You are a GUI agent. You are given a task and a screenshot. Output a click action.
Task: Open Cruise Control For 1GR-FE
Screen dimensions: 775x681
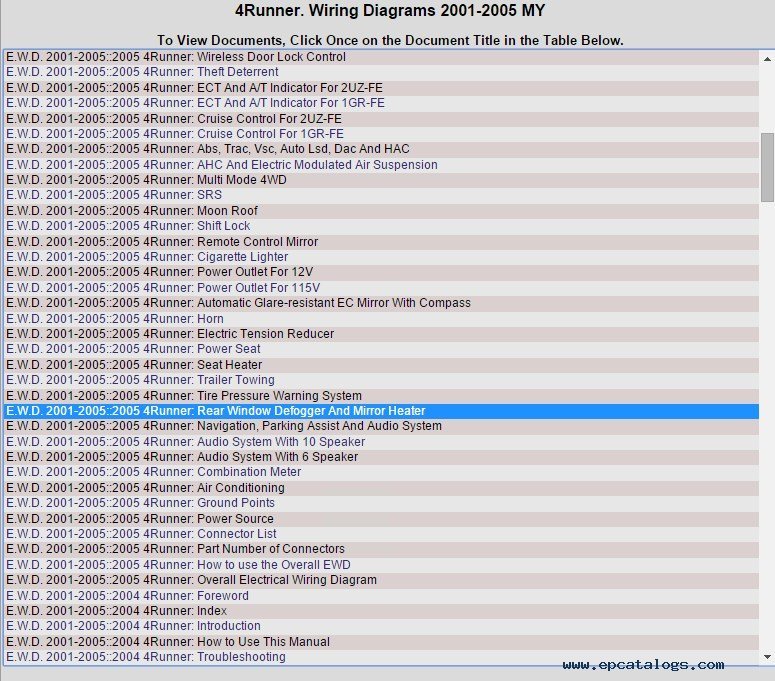[x=381, y=134]
